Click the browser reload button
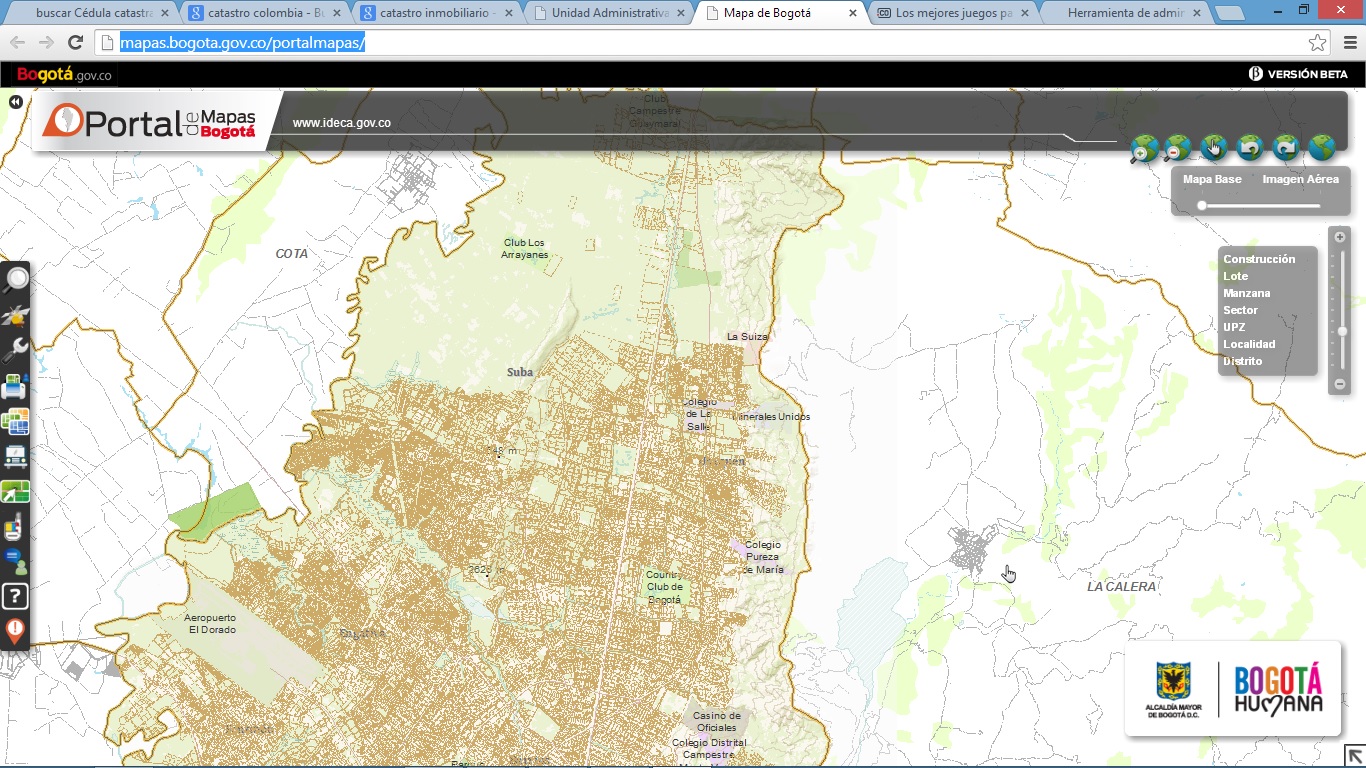Screen dimensions: 1366x768 (75, 42)
